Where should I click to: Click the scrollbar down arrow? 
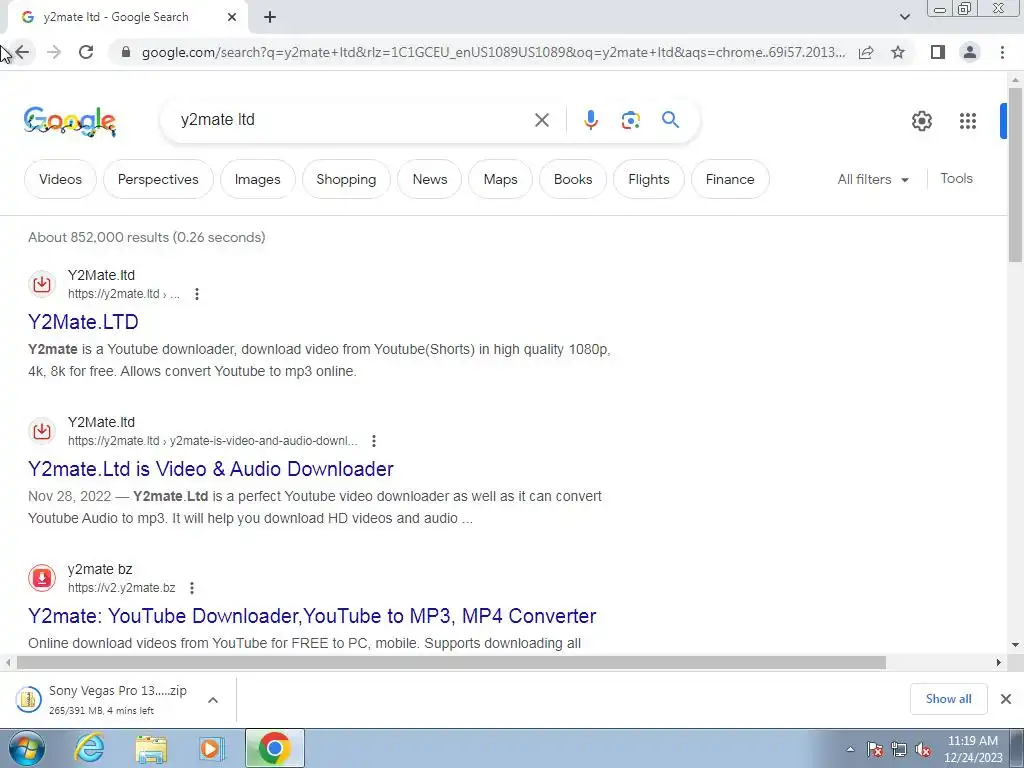(1015, 645)
